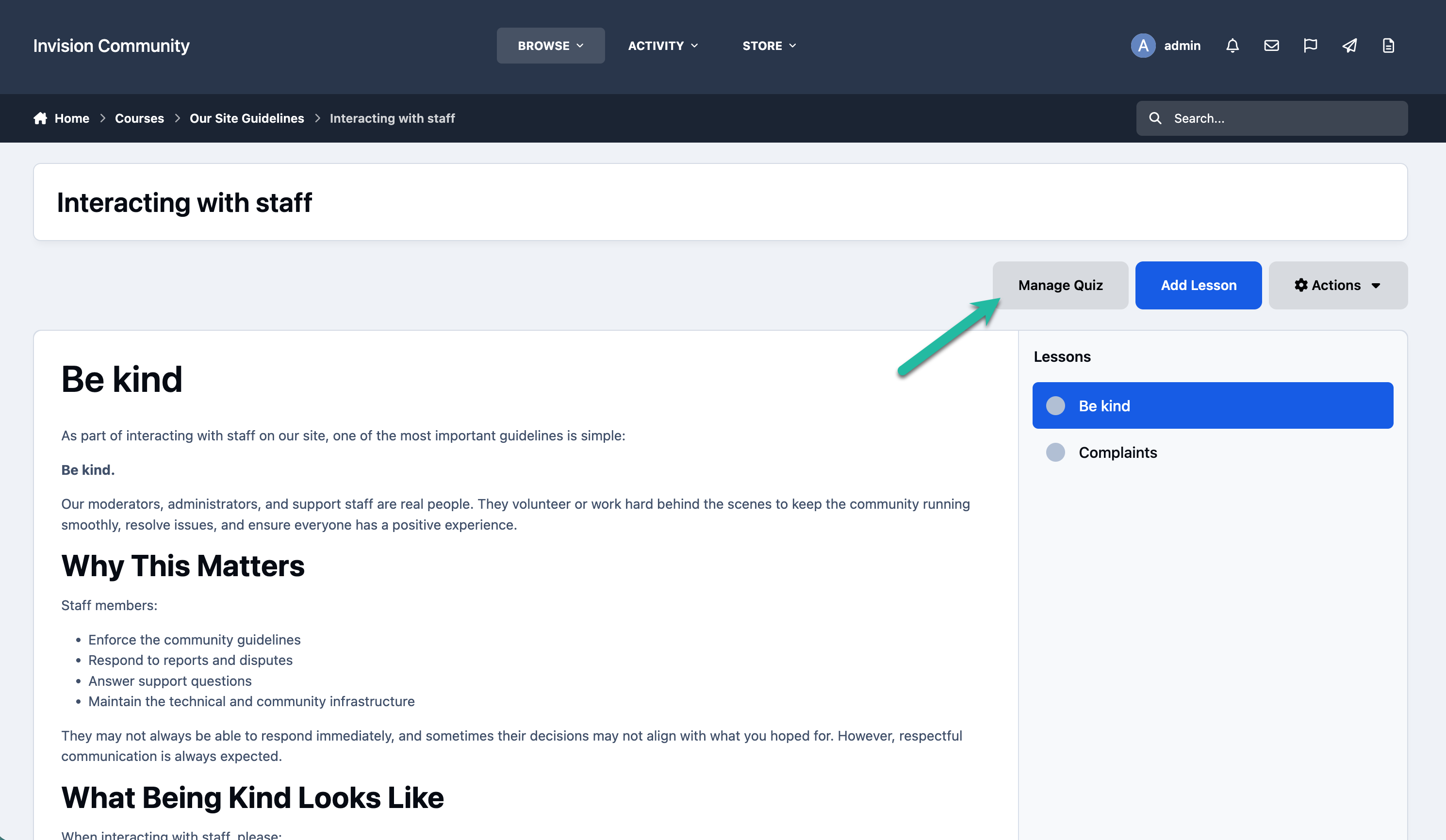Click the Add Lesson button

(x=1198, y=285)
